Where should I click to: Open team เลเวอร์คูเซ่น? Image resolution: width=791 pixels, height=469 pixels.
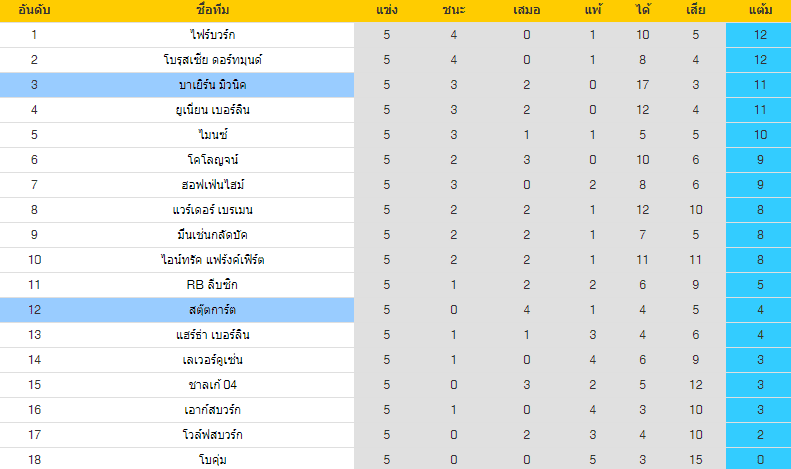212,360
